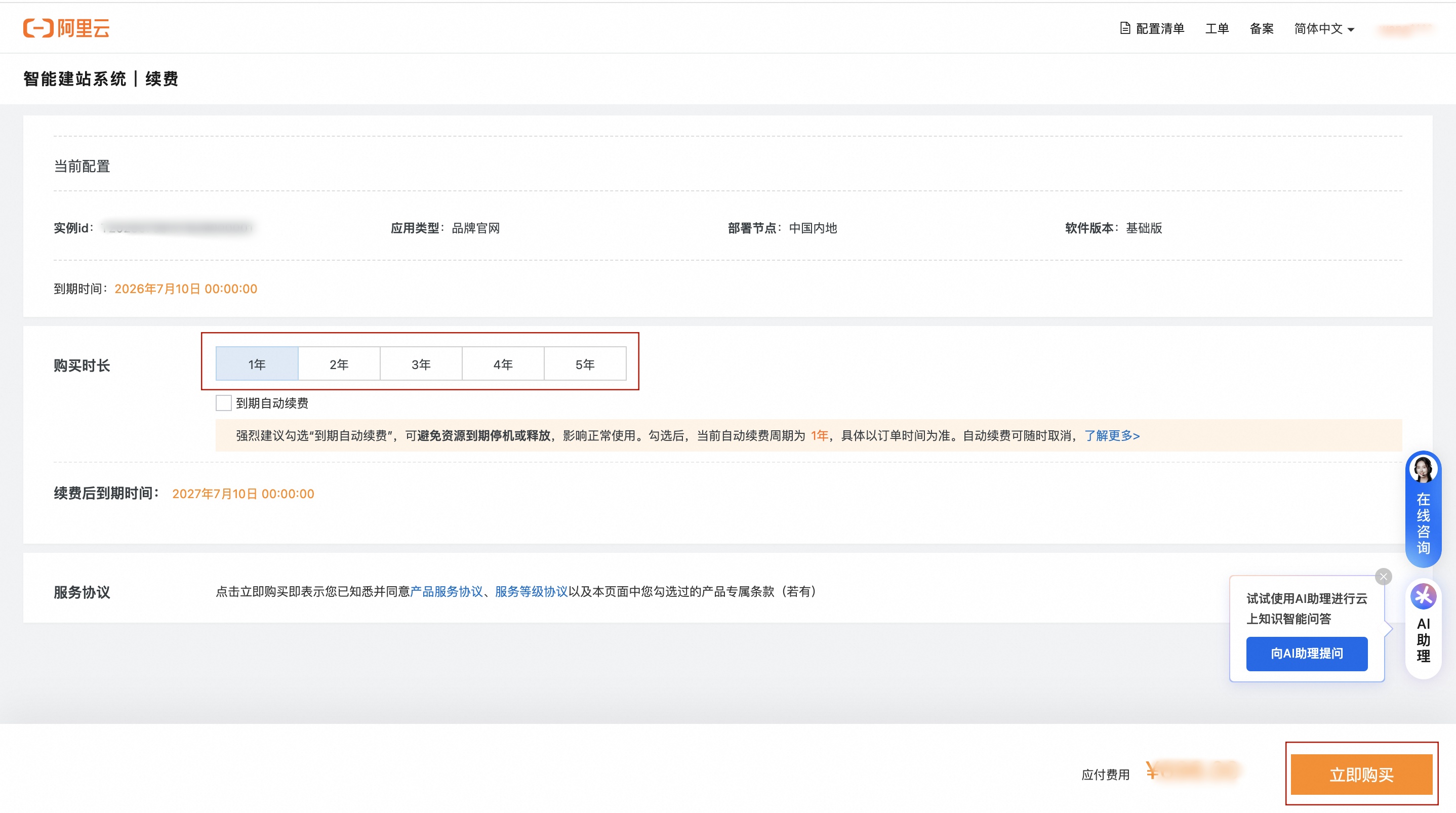Click the 品牌官网 application type value
This screenshot has height=813, width=1456.
point(476,228)
